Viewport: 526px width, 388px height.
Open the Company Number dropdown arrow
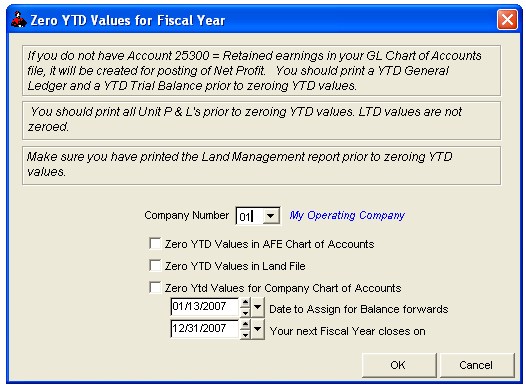pyautogui.click(x=270, y=216)
